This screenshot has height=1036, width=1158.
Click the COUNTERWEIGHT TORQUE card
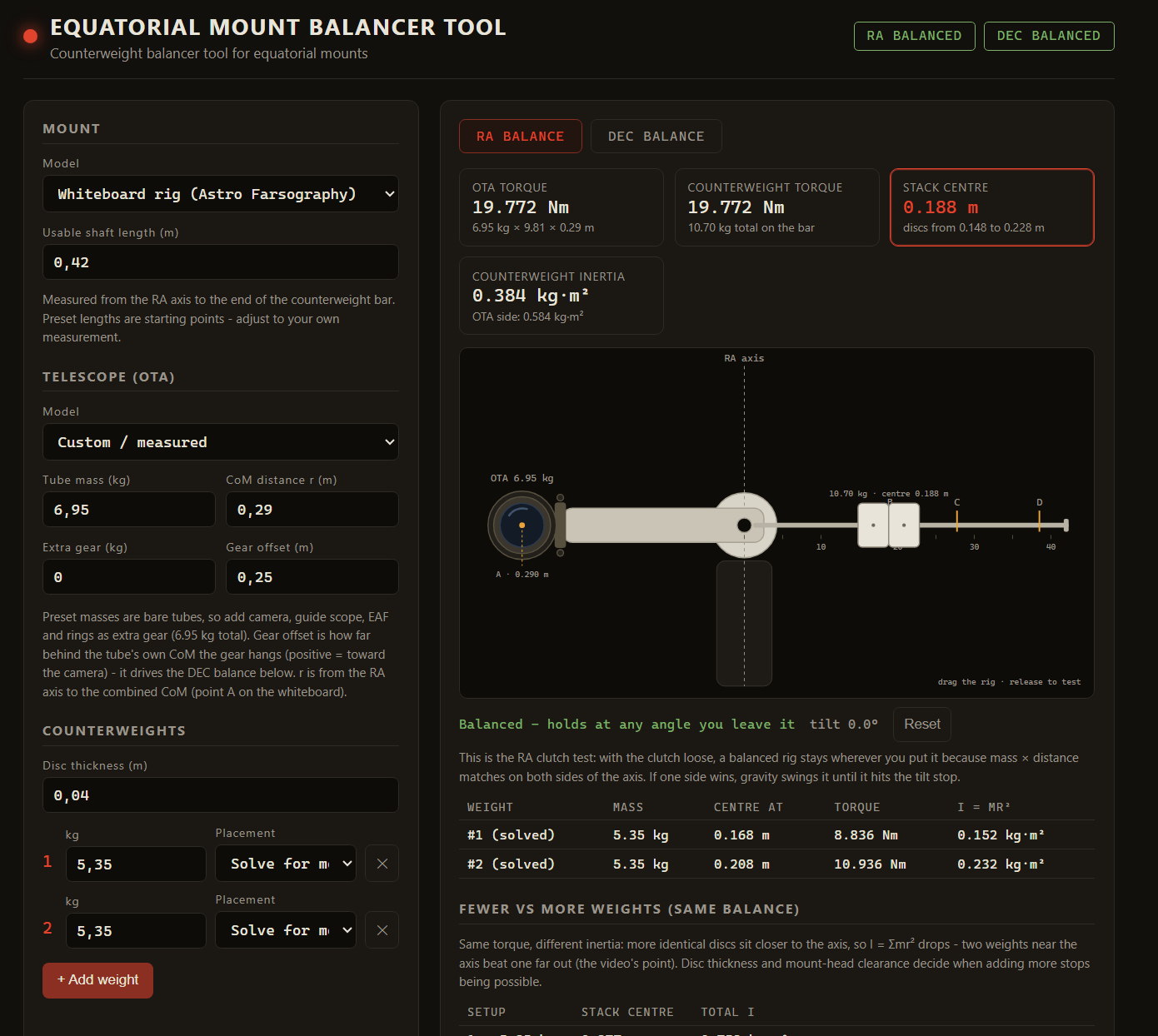point(777,207)
